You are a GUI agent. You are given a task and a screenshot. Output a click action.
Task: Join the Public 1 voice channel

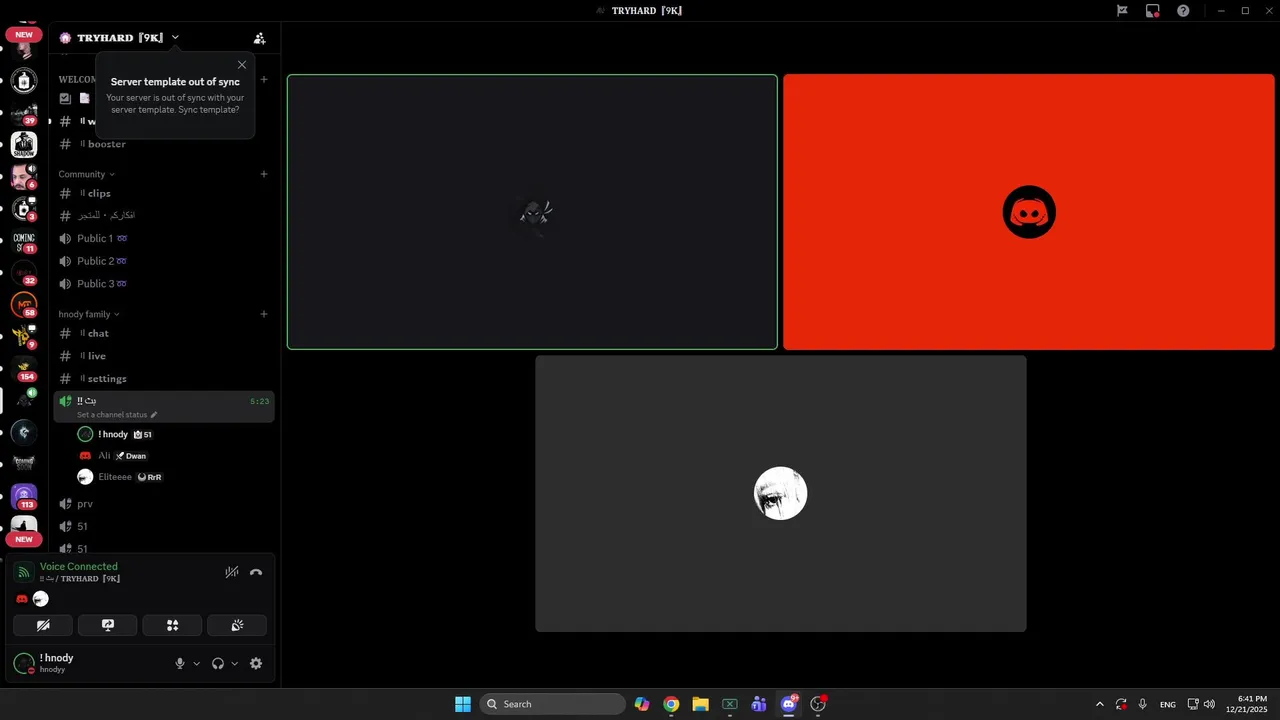point(164,238)
